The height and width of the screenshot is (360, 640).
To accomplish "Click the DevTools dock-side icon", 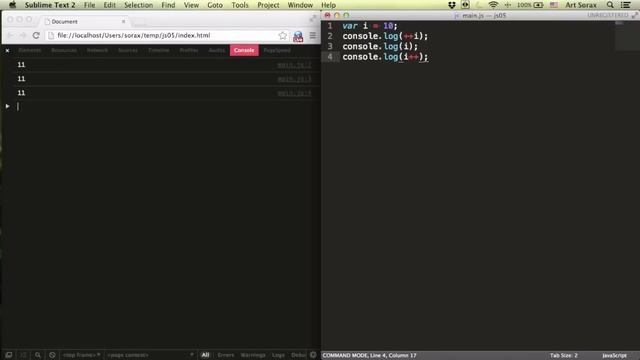I will [9, 355].
